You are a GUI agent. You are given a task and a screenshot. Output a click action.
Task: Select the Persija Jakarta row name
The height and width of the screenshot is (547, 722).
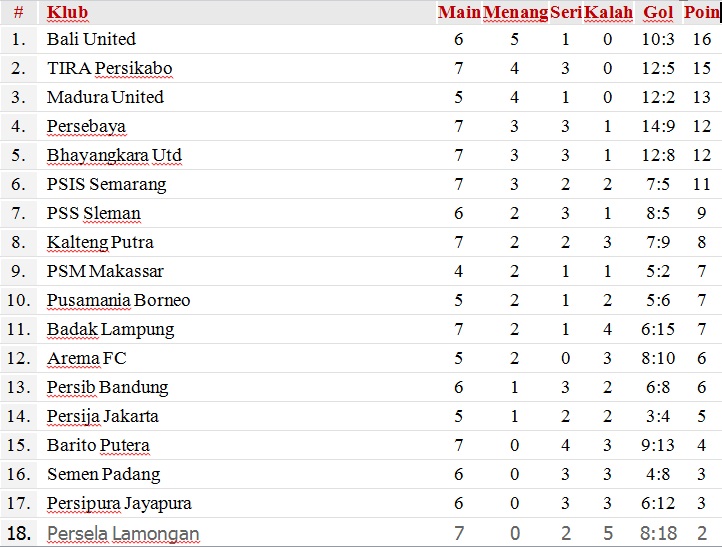(x=103, y=416)
